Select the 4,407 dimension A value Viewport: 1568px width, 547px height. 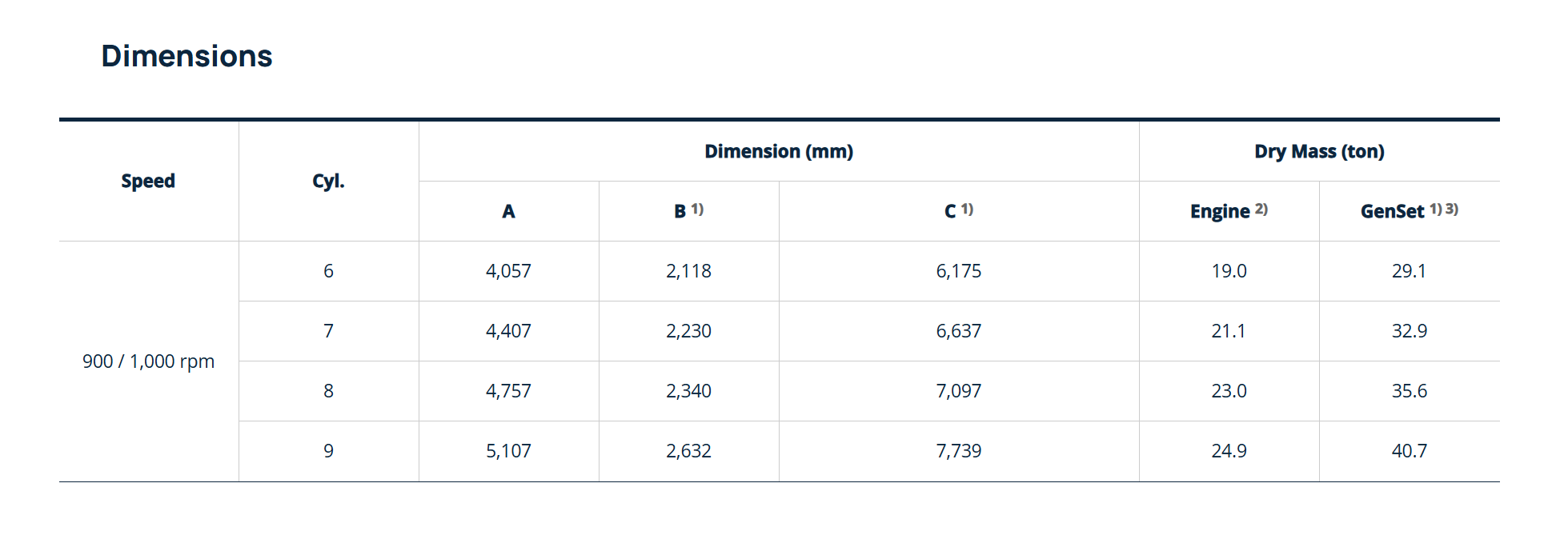[x=508, y=331]
